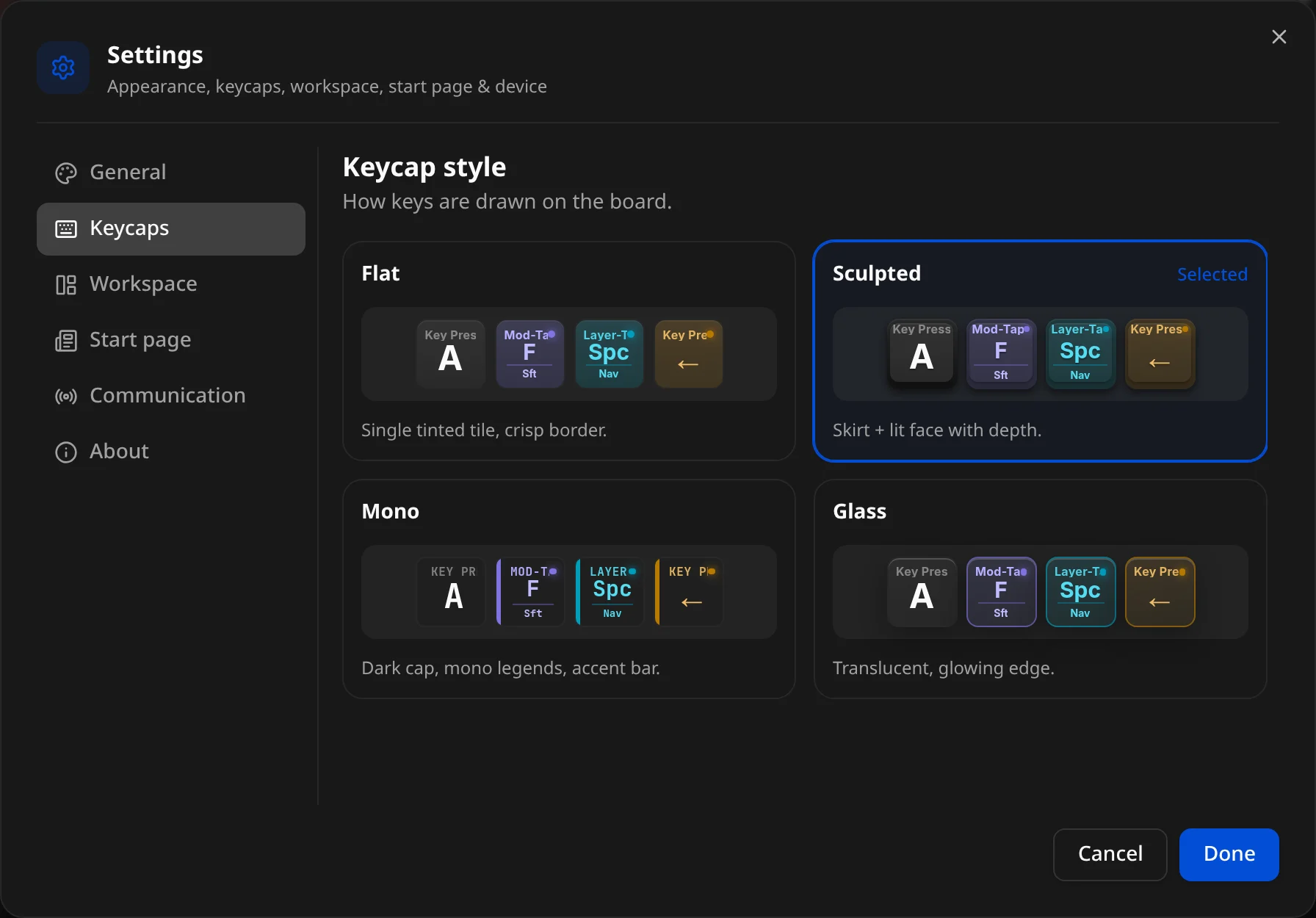Click 'Single tinted tile, crisp border.' description

click(484, 430)
